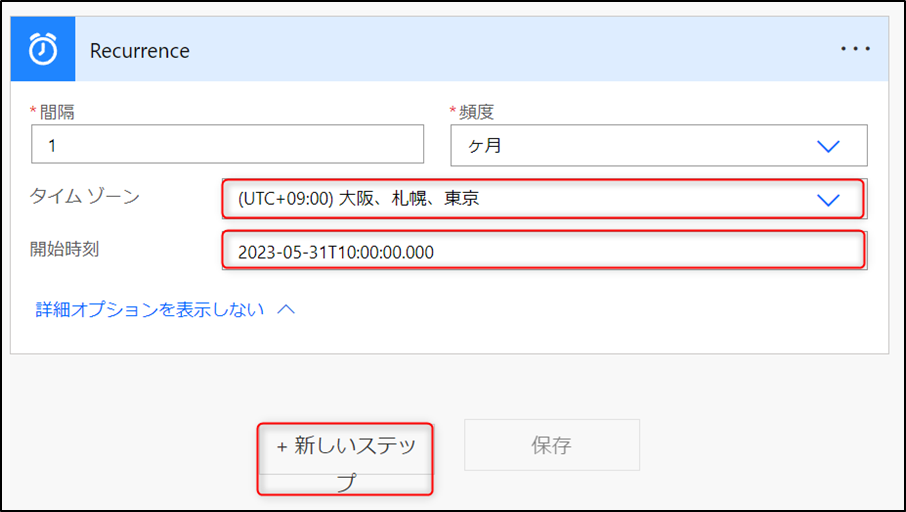
Task: Open the Recurrence card ellipsis menu
Action: tap(855, 49)
